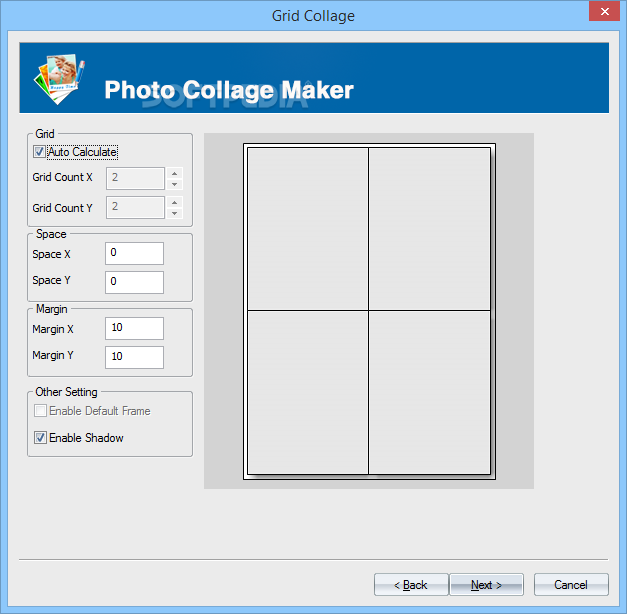Select the top-left cell in grid preview
This screenshot has height=614, width=627.
(x=308, y=229)
